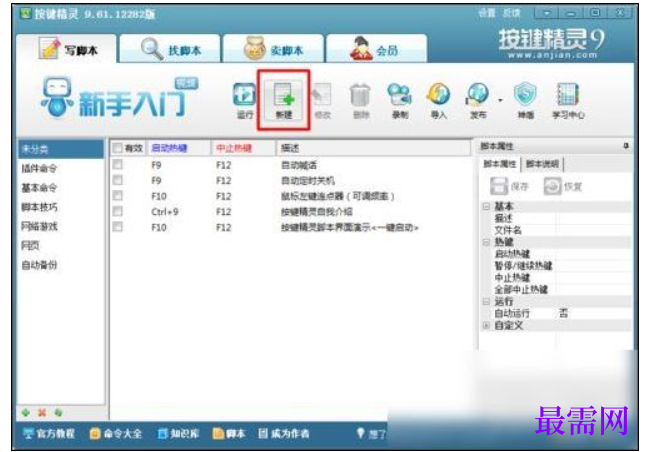Screen dimensions: 647x452
Task: Check the box for 自动喊话 script
Action: click(x=118, y=164)
